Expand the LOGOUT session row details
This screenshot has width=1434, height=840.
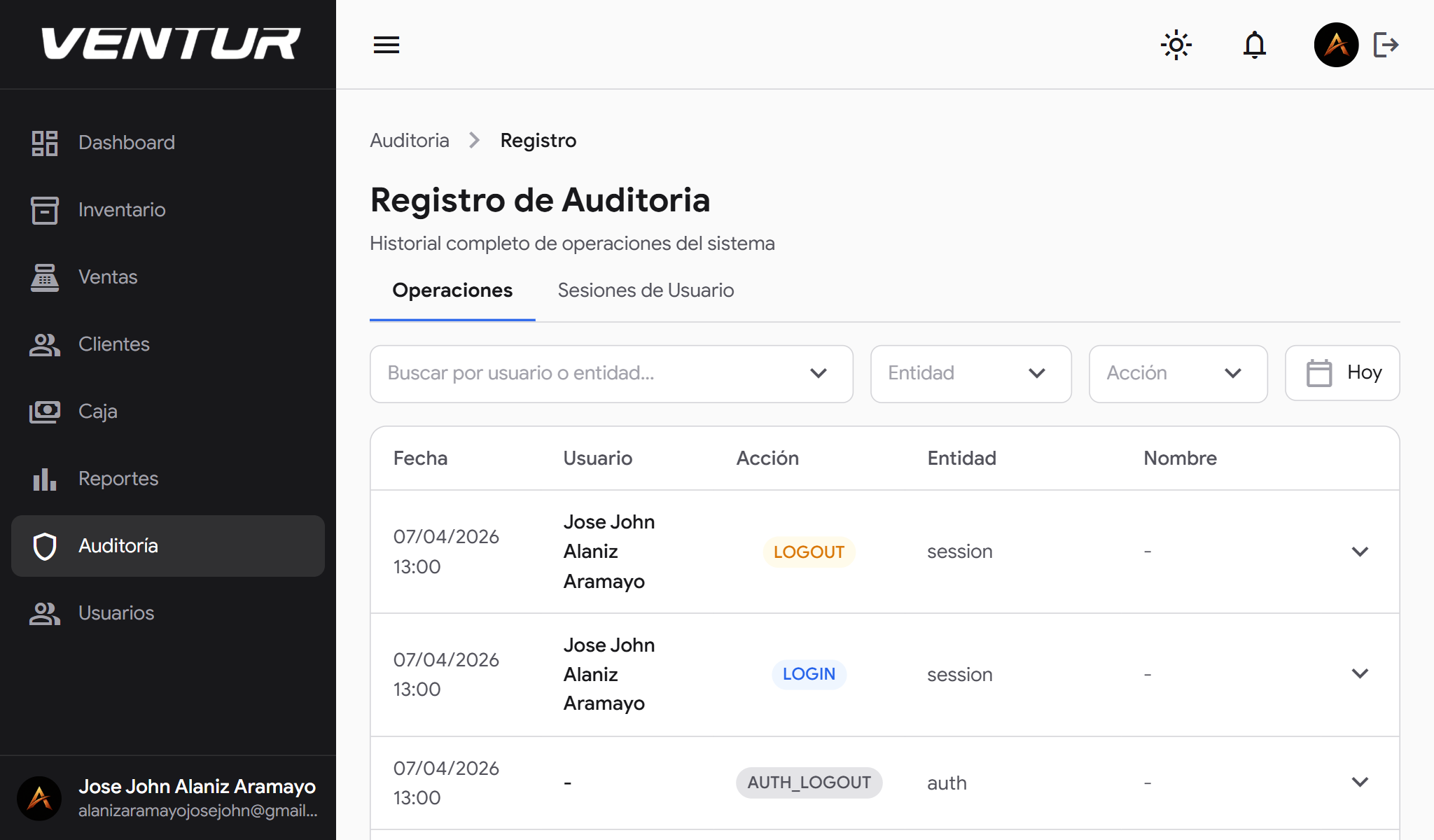[1359, 551]
